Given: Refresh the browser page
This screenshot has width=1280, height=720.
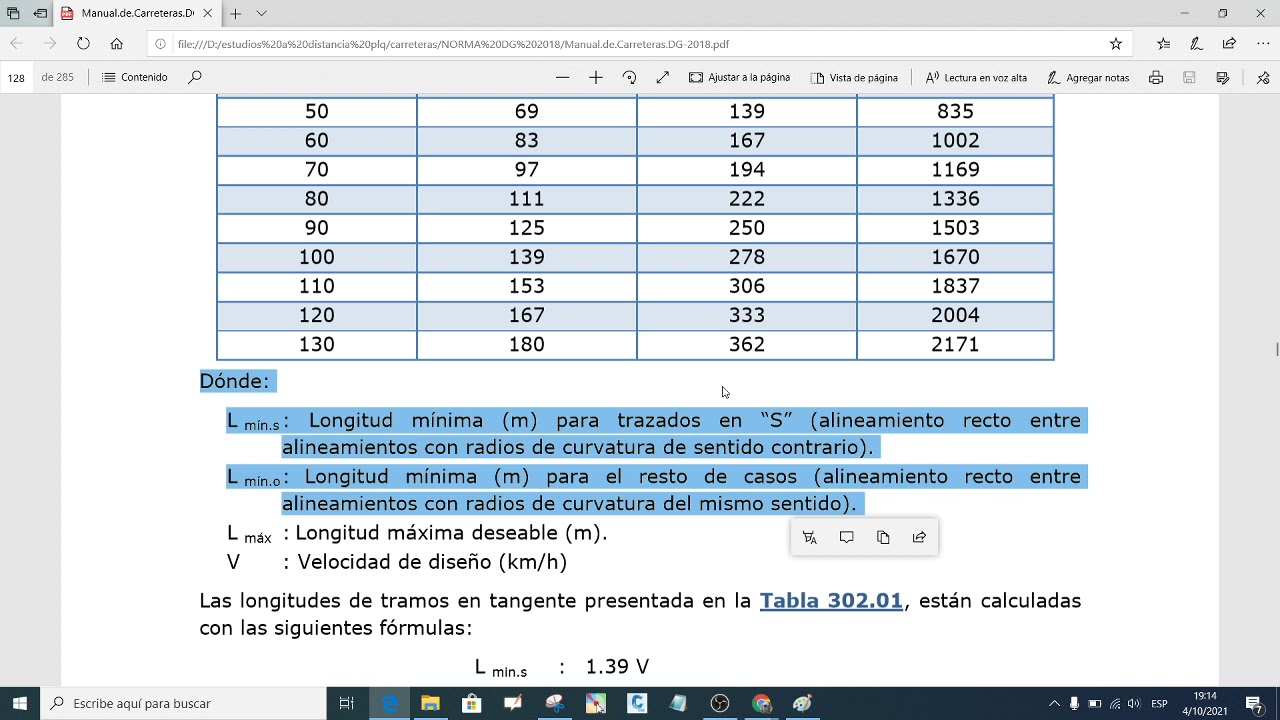Looking at the screenshot, I should [x=83, y=44].
